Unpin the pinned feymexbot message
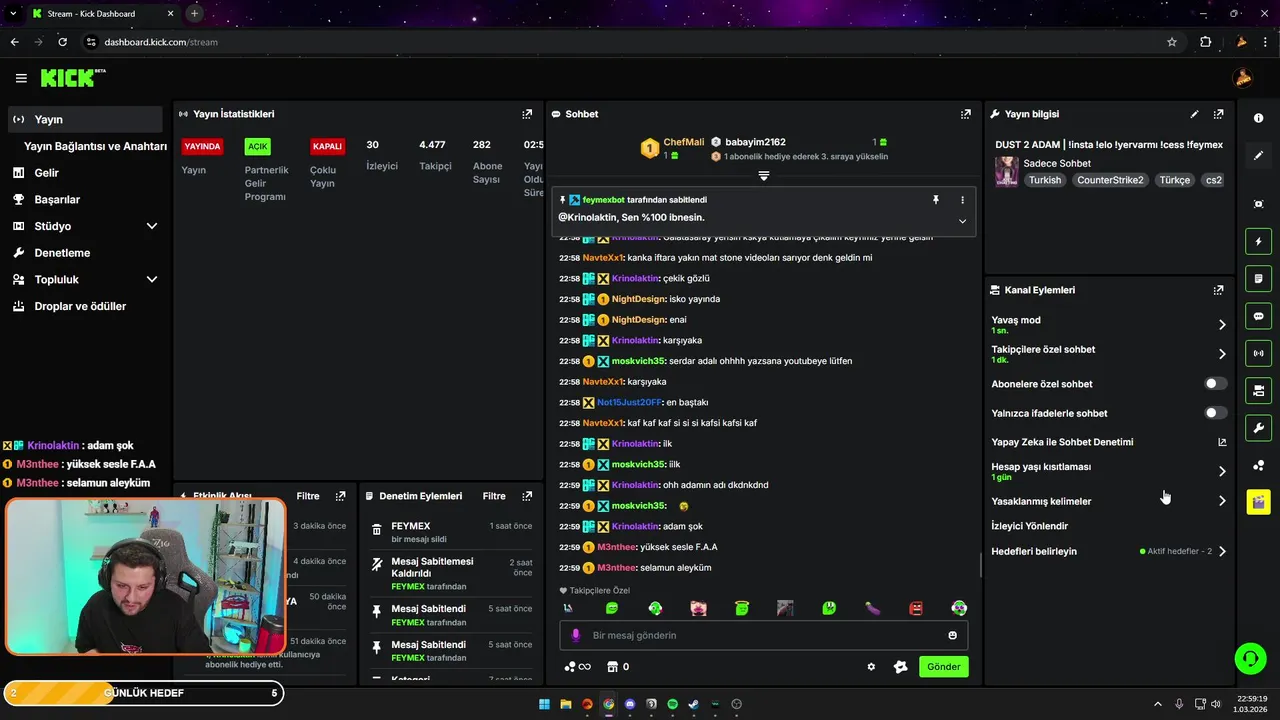The height and width of the screenshot is (720, 1280). point(936,200)
